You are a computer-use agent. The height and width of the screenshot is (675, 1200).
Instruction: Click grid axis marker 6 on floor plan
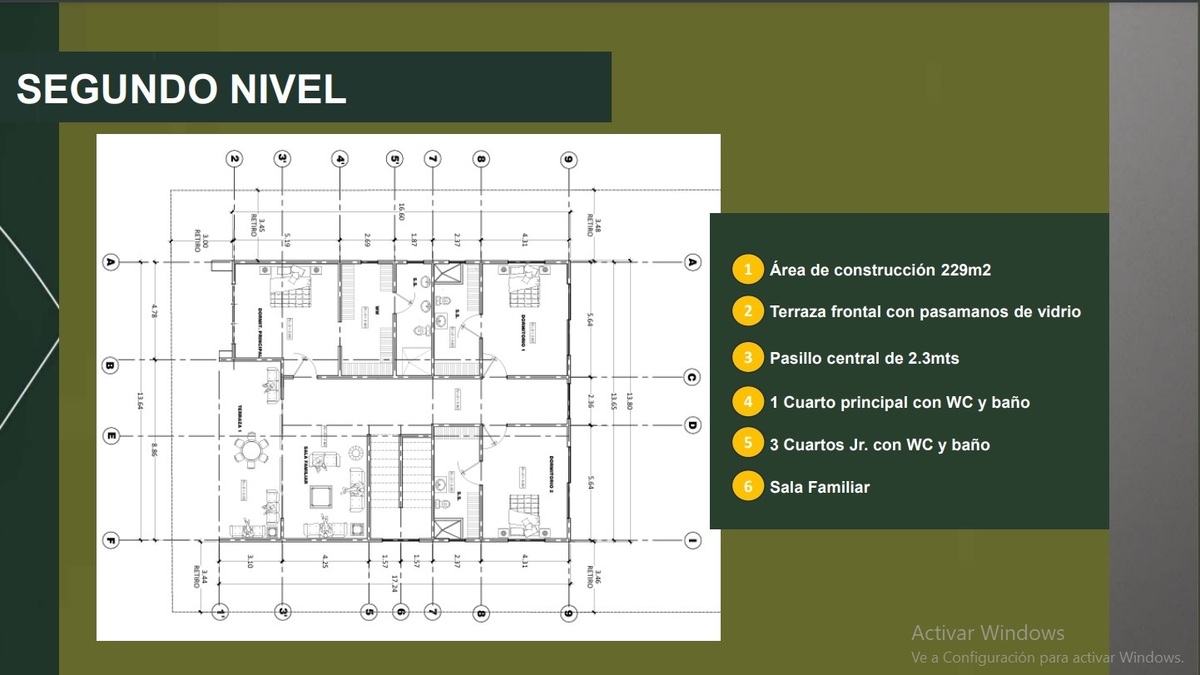[x=400, y=612]
